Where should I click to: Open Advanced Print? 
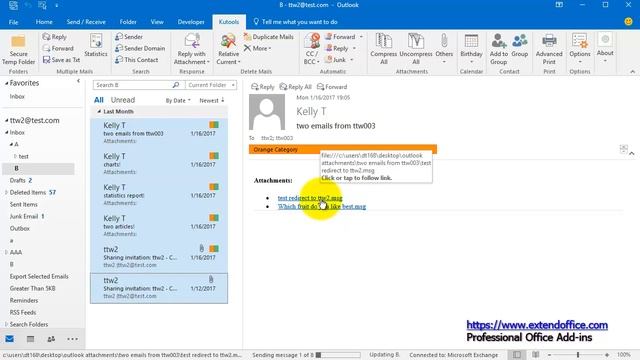tap(549, 49)
